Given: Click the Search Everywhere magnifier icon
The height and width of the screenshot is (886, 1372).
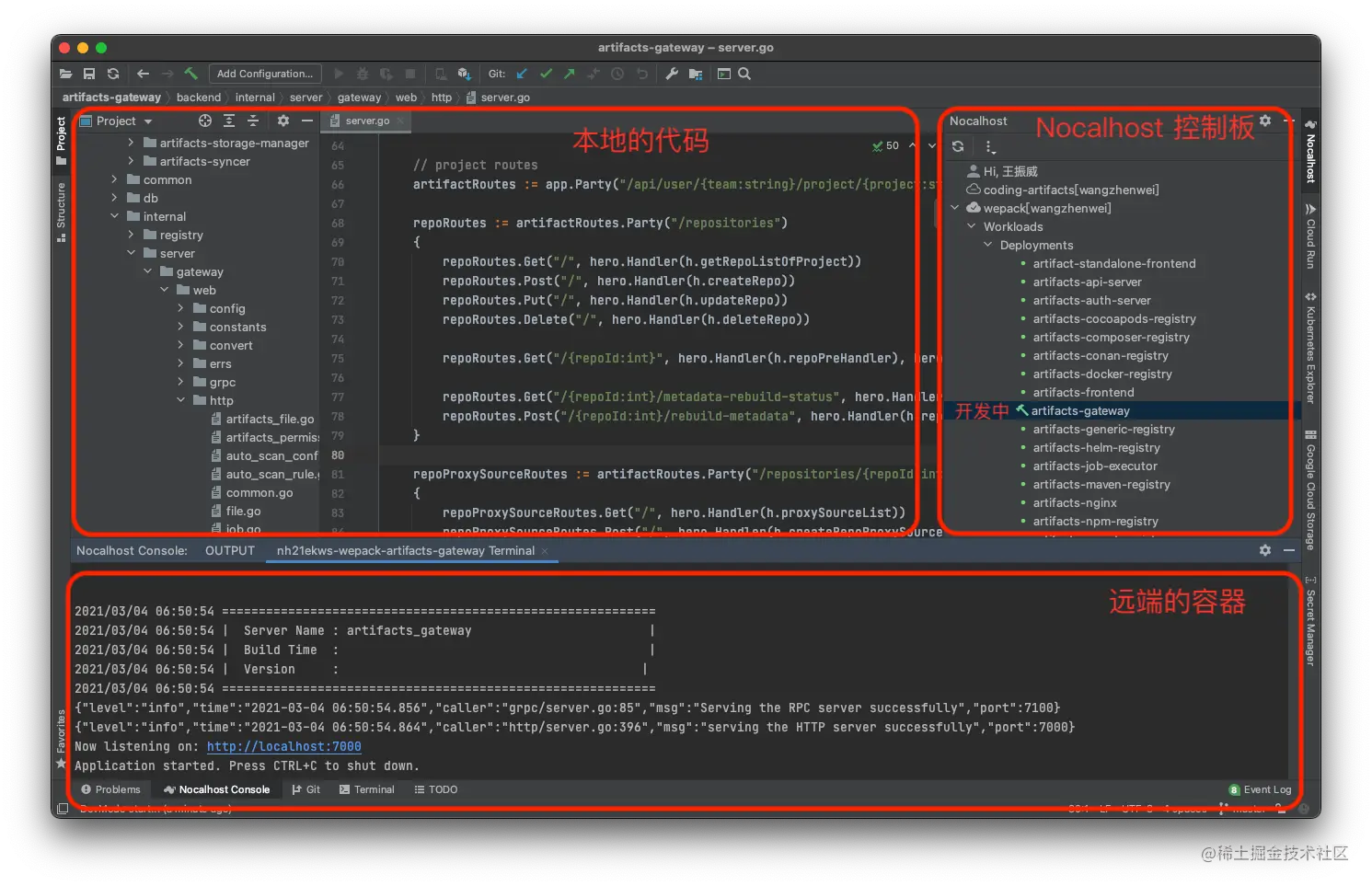Looking at the screenshot, I should 744,74.
